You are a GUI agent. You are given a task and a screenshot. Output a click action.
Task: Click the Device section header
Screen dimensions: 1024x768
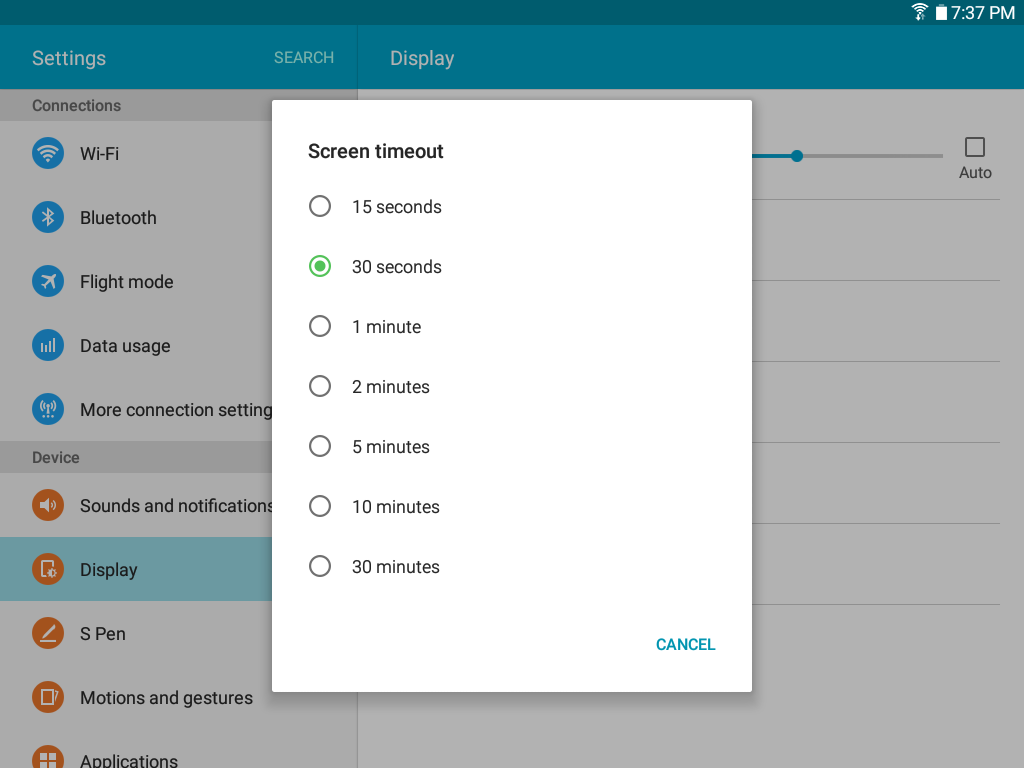coord(56,457)
